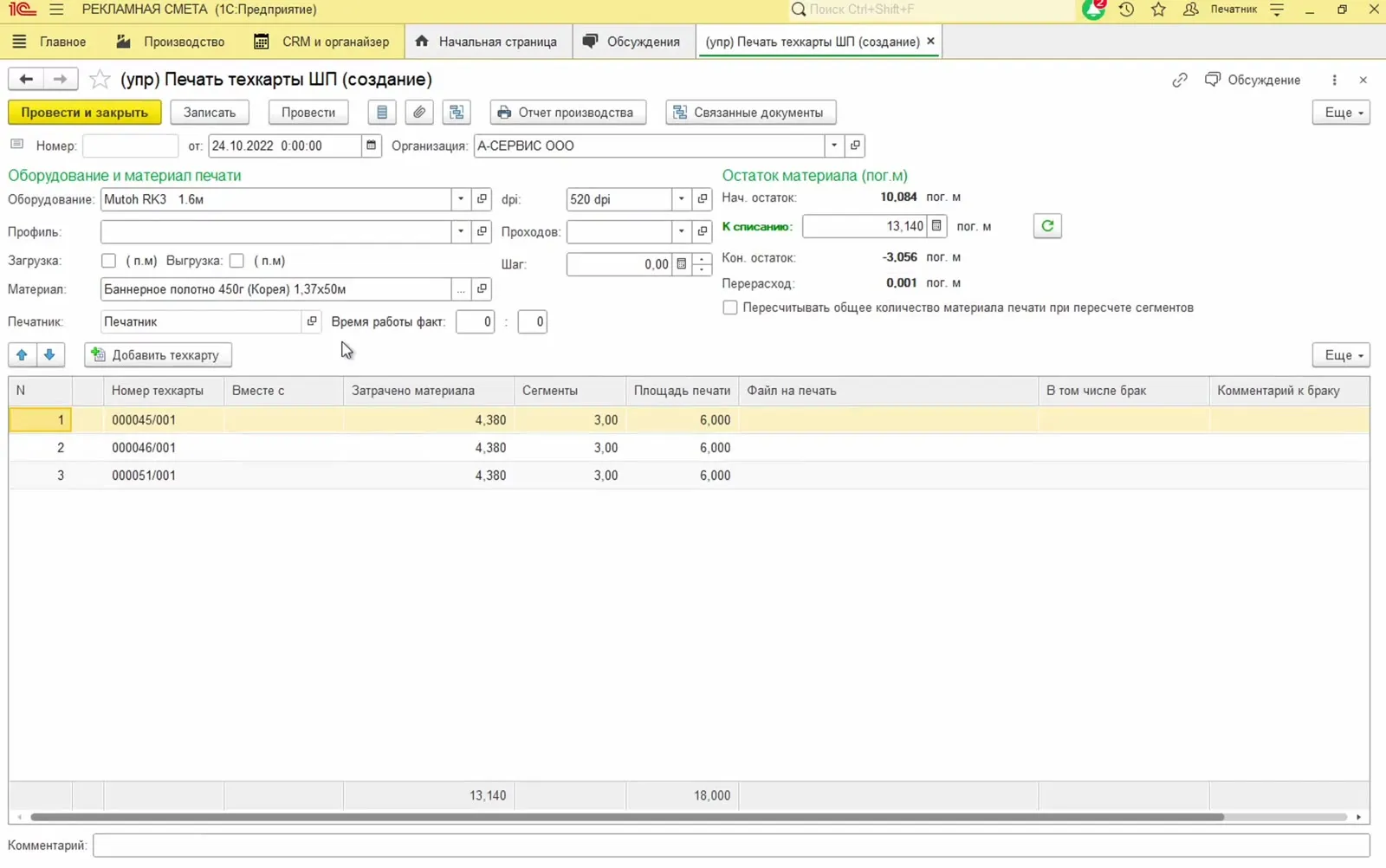Expand the Оборудование dropdown list
This screenshot has width=1386, height=868.
pos(461,199)
